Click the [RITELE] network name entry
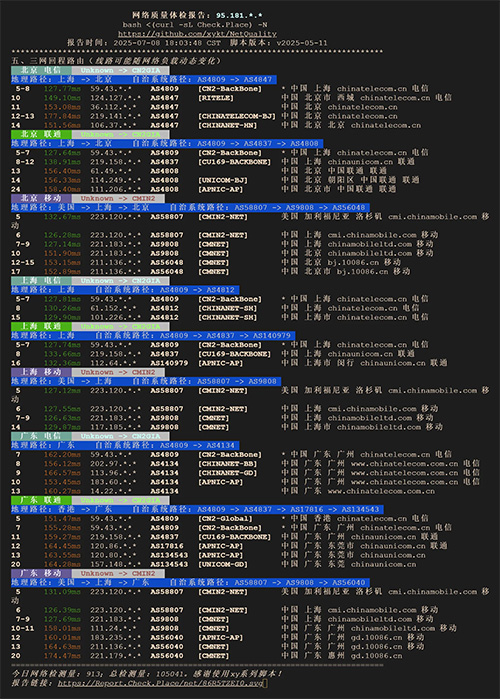The height and width of the screenshot is (699, 500). 216,98
